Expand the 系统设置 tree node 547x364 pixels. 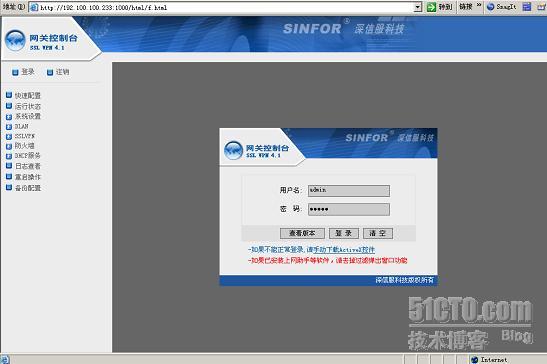click(x=9, y=117)
